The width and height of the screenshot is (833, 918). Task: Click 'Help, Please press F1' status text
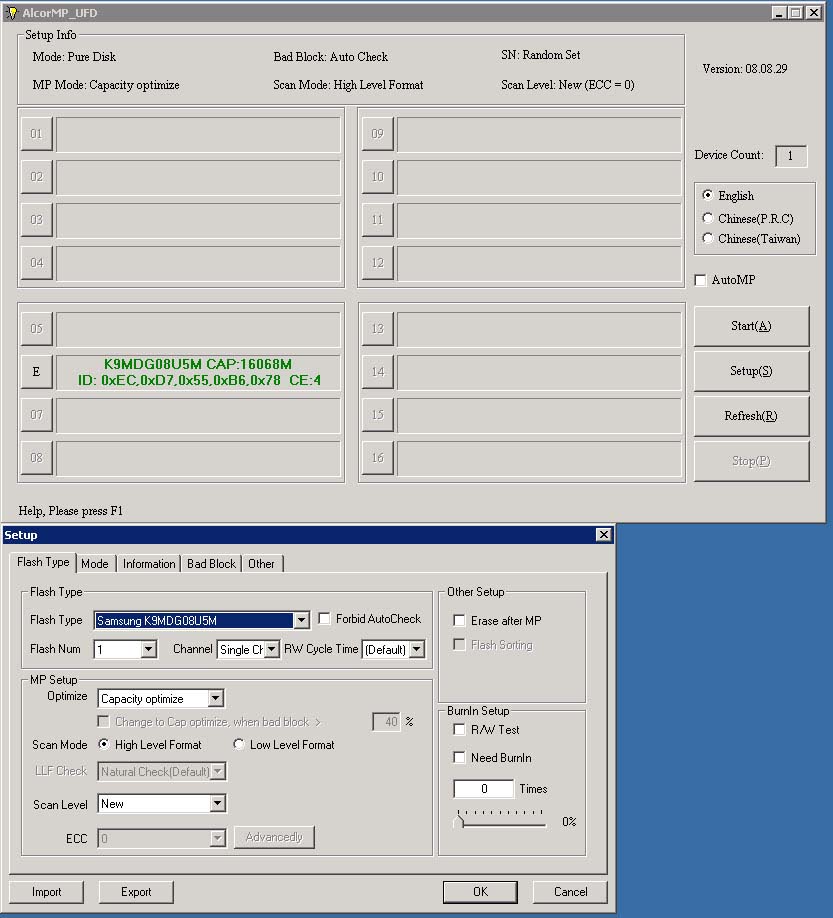click(70, 511)
